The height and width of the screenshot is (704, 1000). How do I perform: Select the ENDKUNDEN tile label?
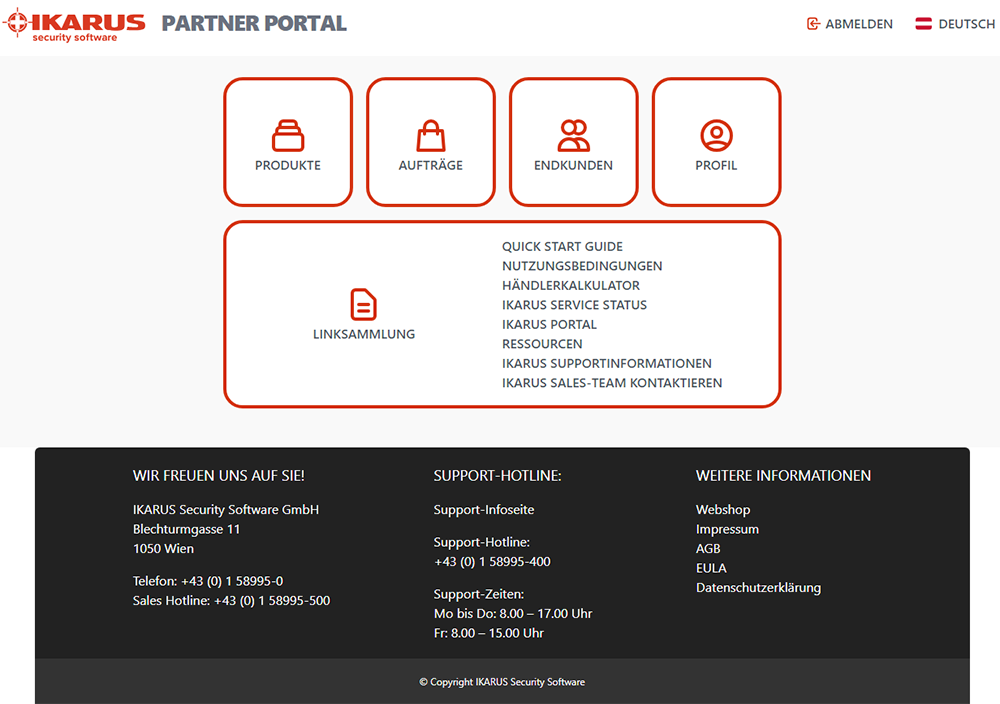(573, 165)
